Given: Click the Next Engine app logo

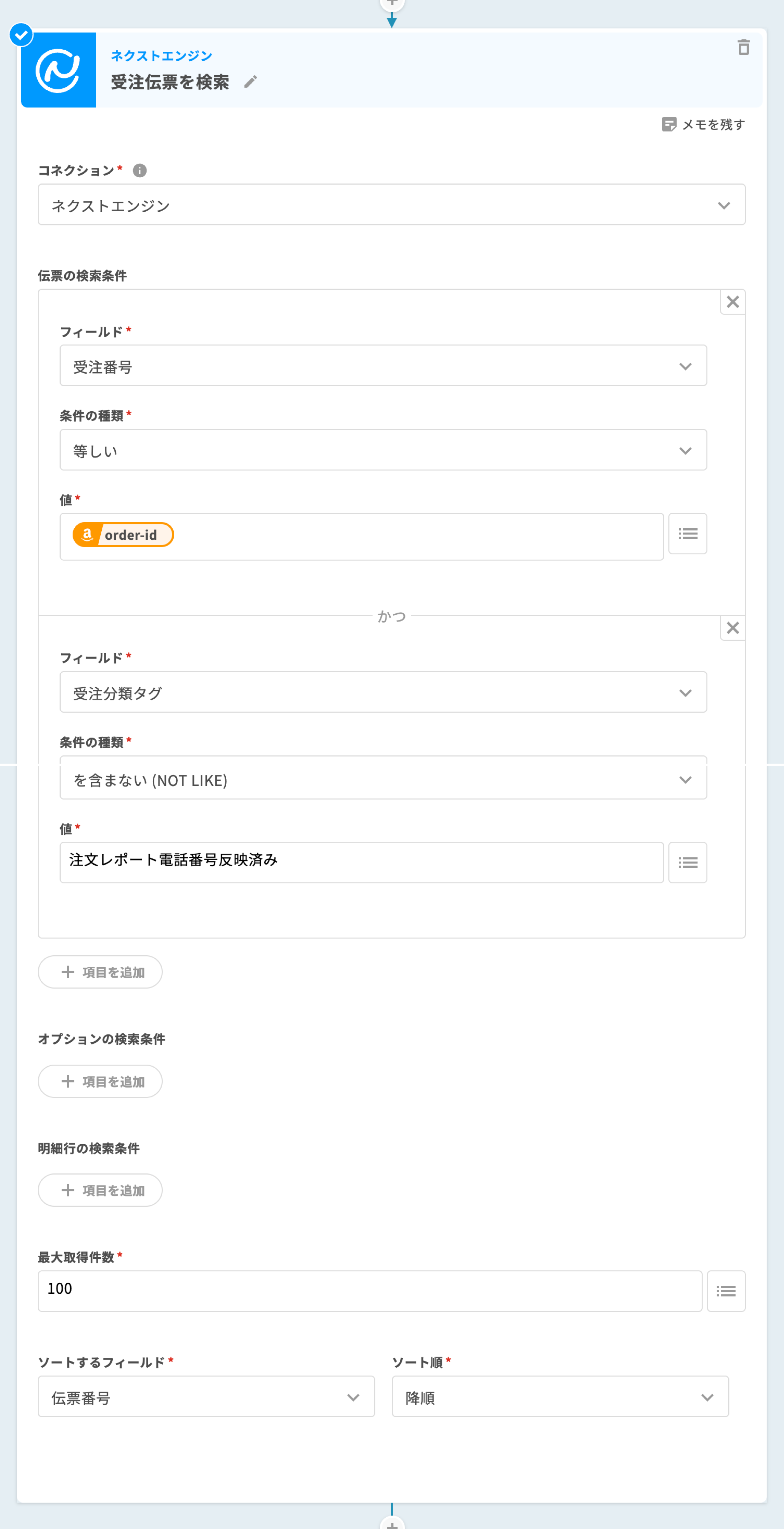Looking at the screenshot, I should [x=58, y=70].
